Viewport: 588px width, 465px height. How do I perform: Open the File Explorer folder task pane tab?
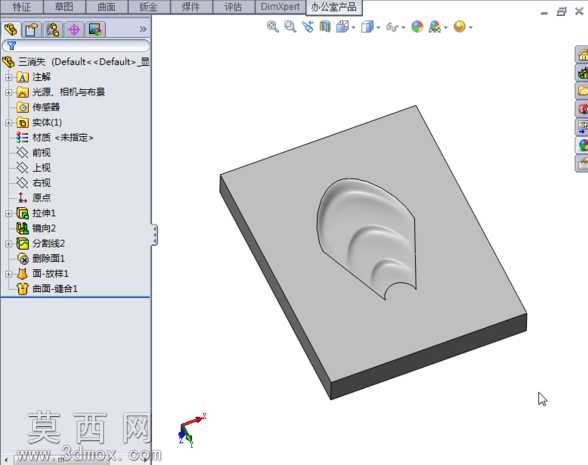click(582, 91)
